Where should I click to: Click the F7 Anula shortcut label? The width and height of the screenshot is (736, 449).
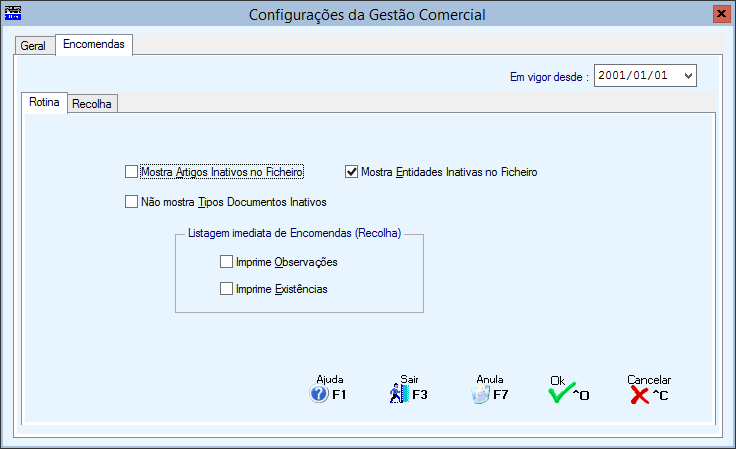click(x=500, y=395)
